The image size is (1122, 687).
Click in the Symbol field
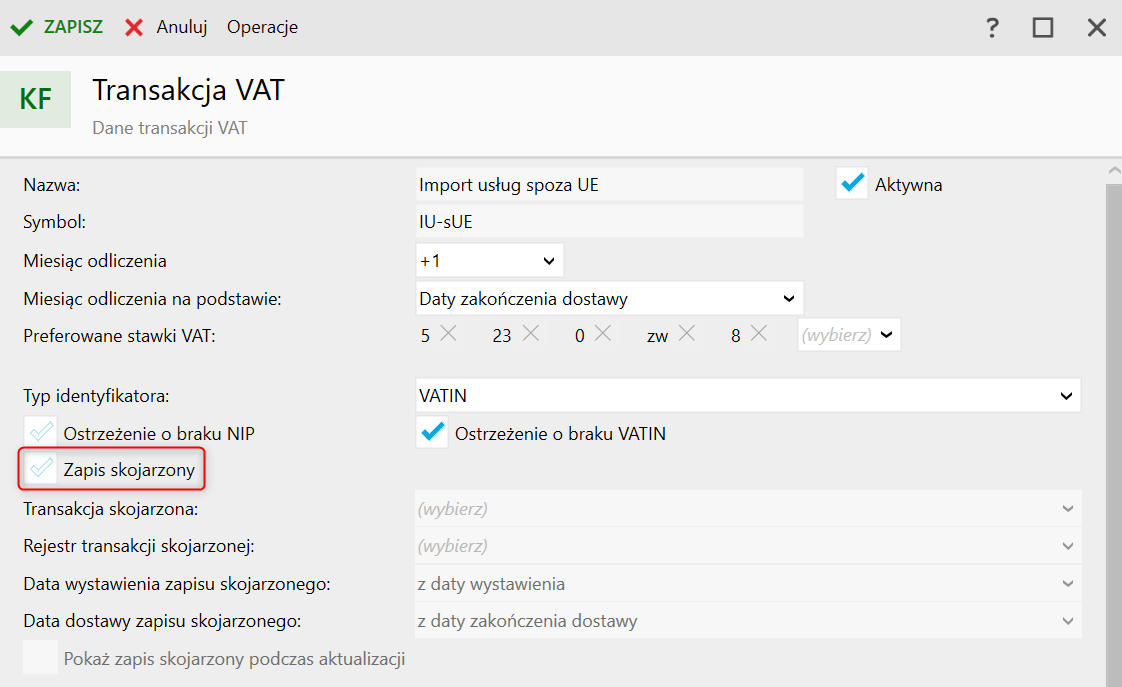(x=609, y=222)
